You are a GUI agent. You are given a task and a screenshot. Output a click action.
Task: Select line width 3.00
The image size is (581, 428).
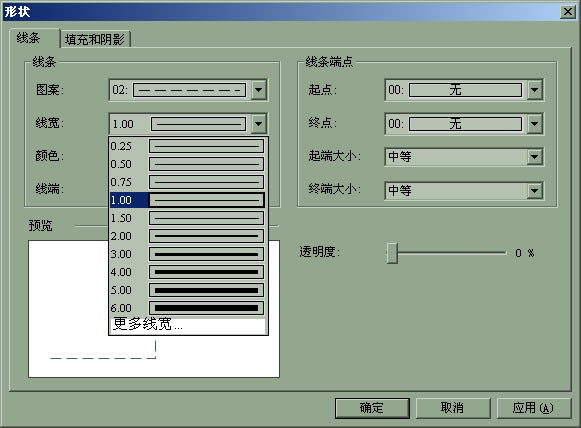click(x=187, y=254)
